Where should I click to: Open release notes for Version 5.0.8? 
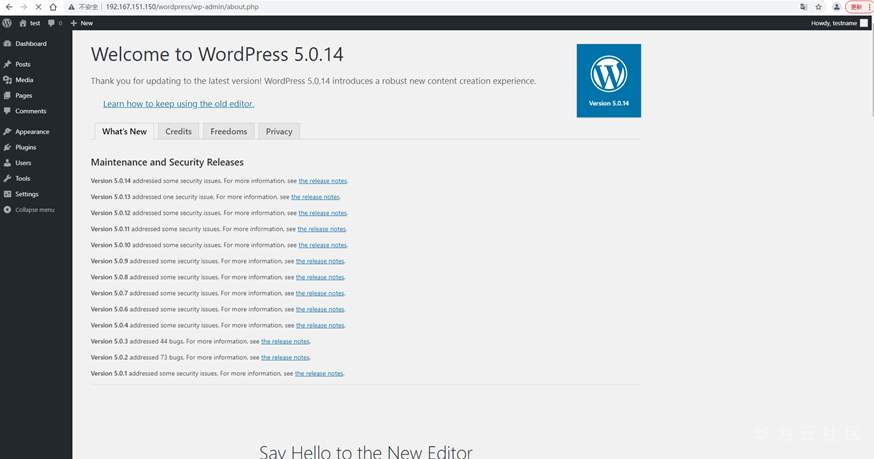(x=320, y=277)
